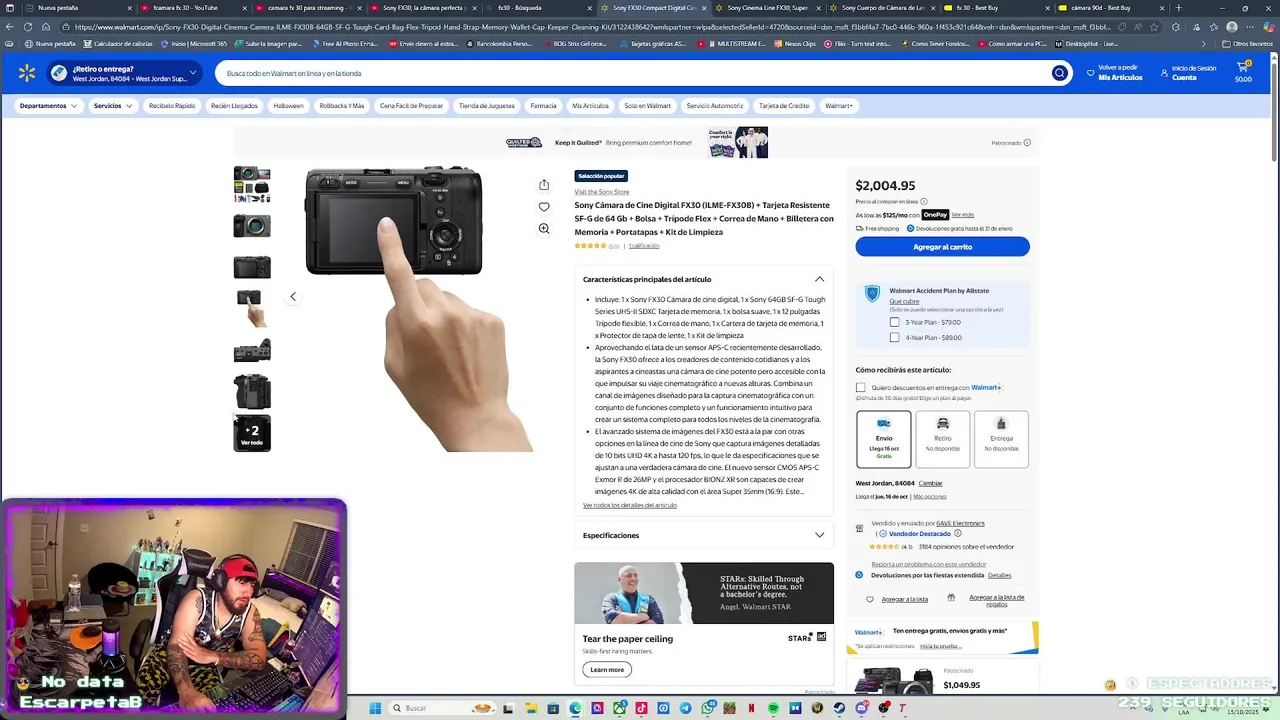Screen dimensions: 1280x720
Task: Click the Qué cubre link
Action: [904, 301]
